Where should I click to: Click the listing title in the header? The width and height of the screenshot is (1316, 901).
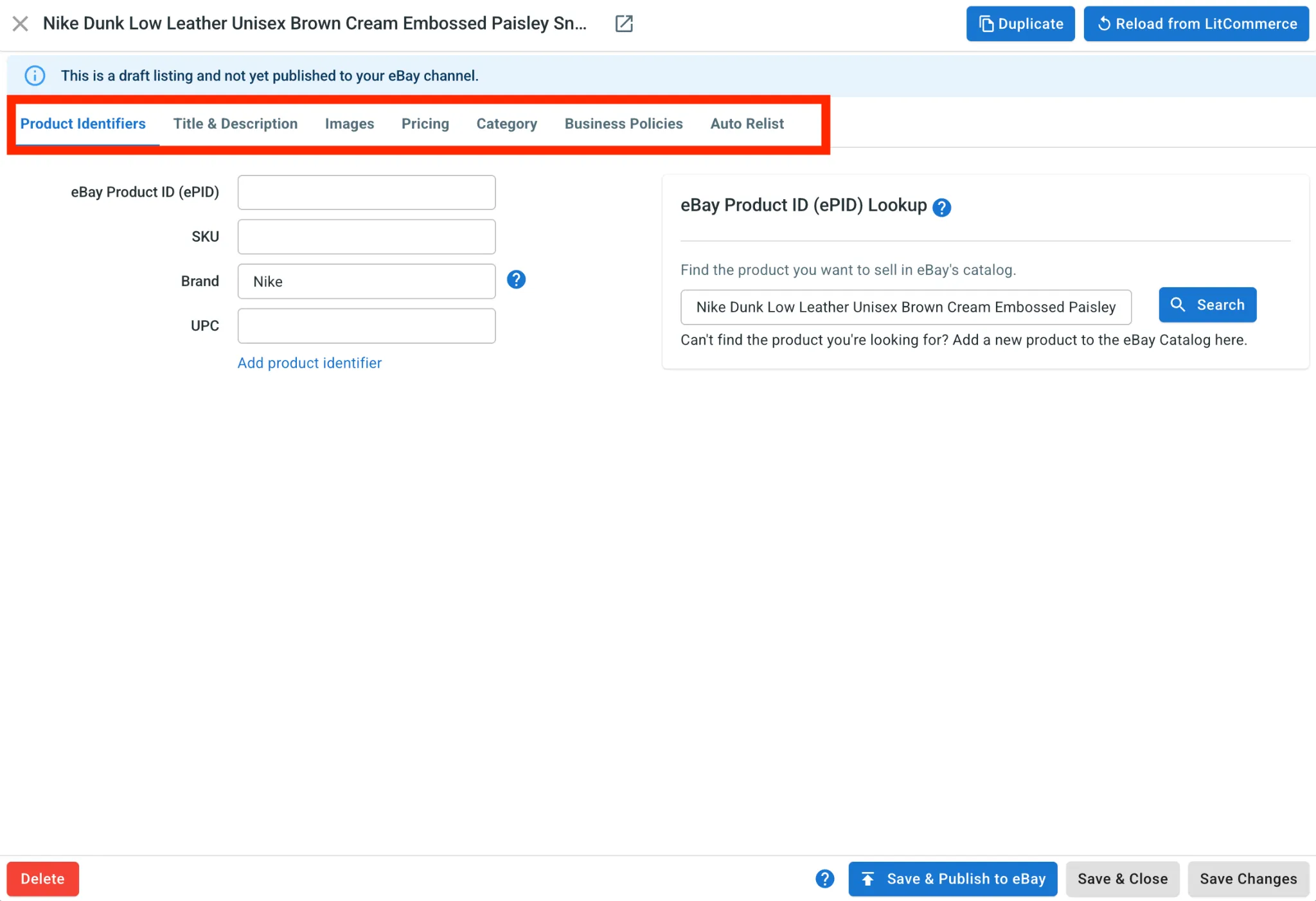315,24
